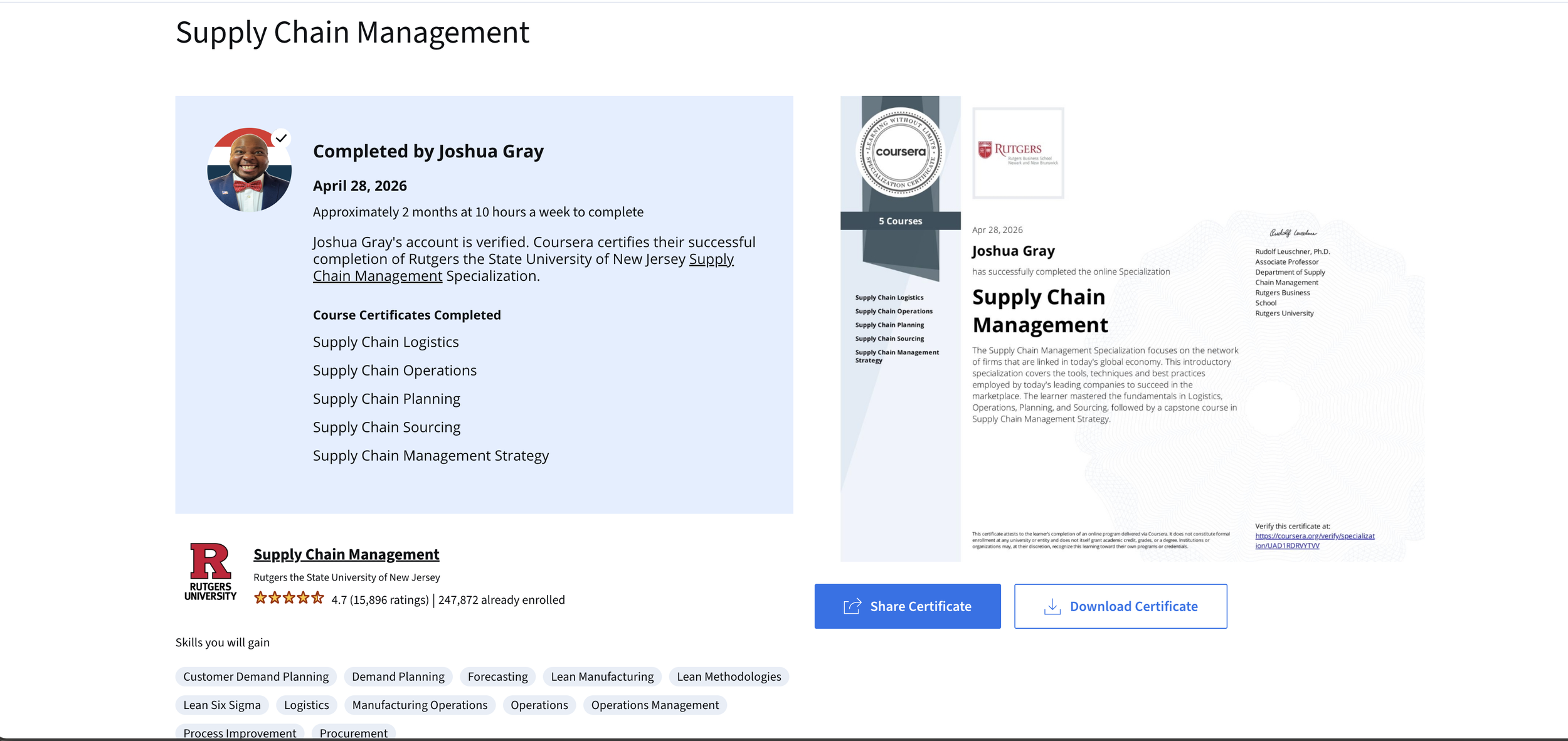Click 'Rutgers the State University of New Jersey' under the course title
This screenshot has height=741, width=1568.
click(x=347, y=577)
